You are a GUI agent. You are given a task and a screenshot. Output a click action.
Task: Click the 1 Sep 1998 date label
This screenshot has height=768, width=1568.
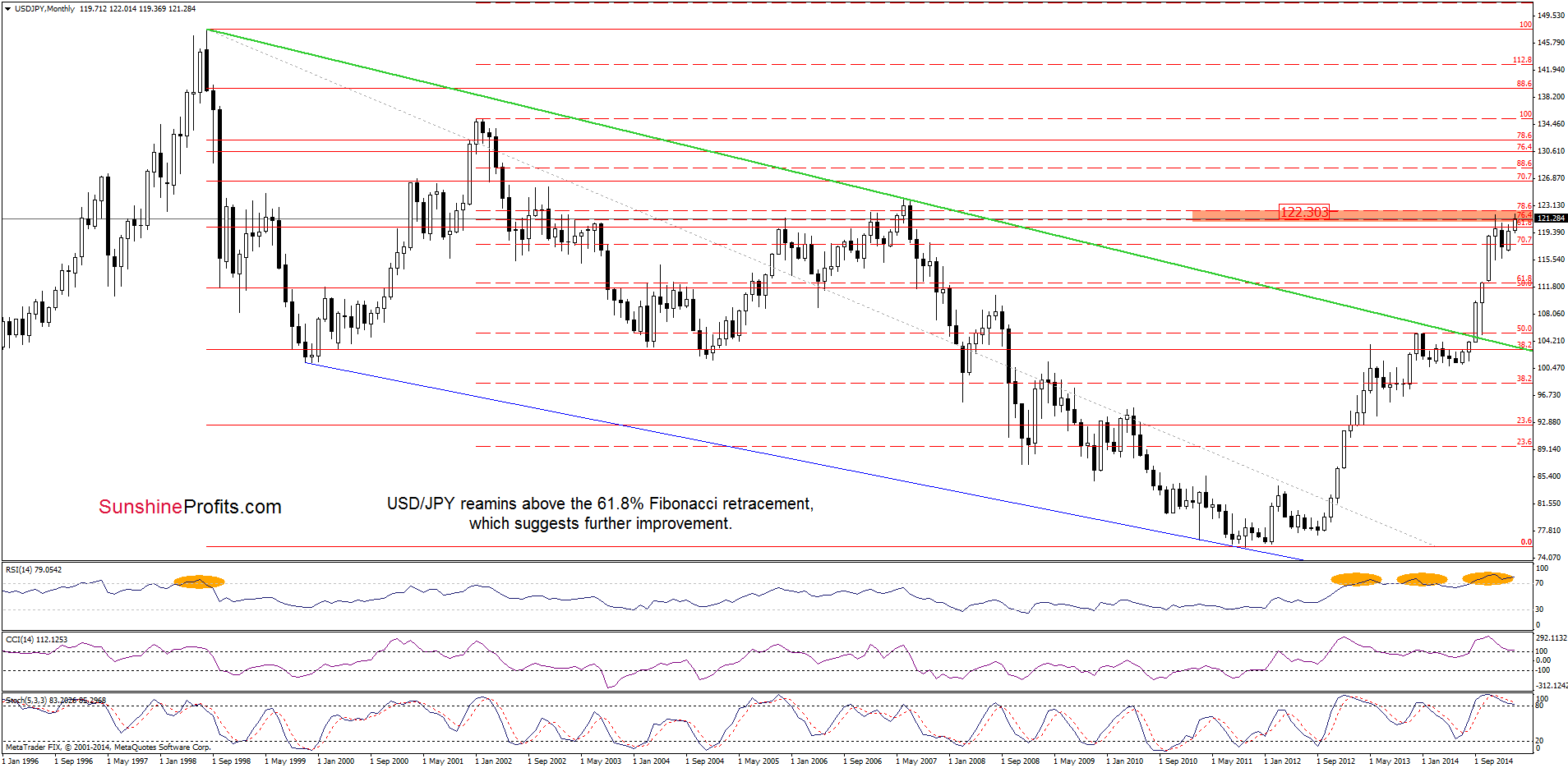pyautogui.click(x=232, y=761)
